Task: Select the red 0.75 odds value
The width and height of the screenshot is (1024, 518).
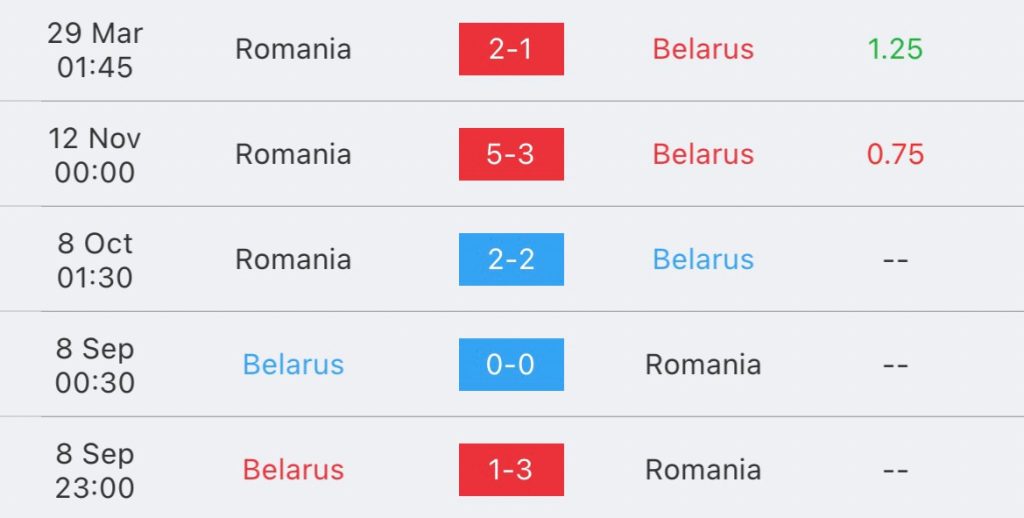Action: (895, 154)
